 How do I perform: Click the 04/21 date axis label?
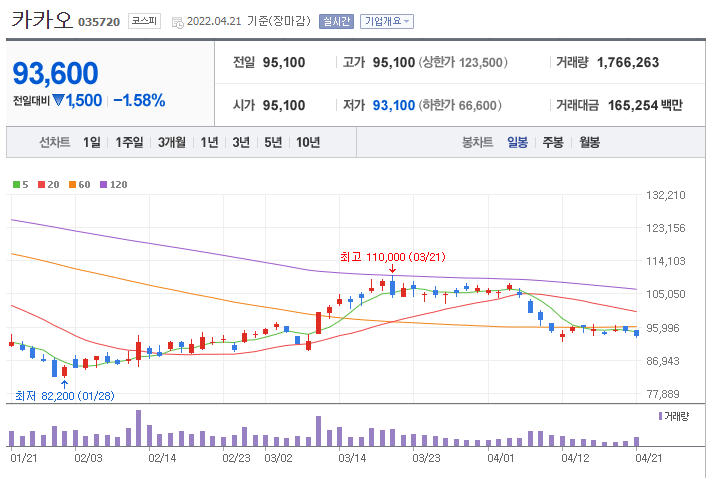click(x=649, y=458)
